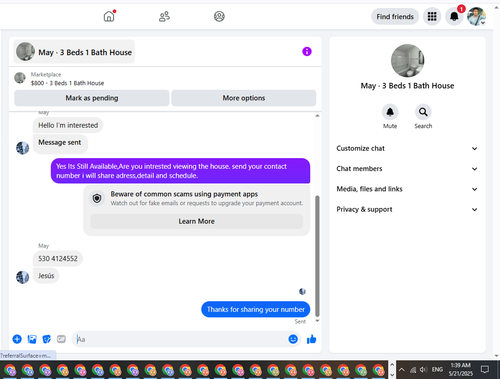Click the chat scrollbar up arrow
Viewport: 500px width, 379px height.
click(x=317, y=116)
